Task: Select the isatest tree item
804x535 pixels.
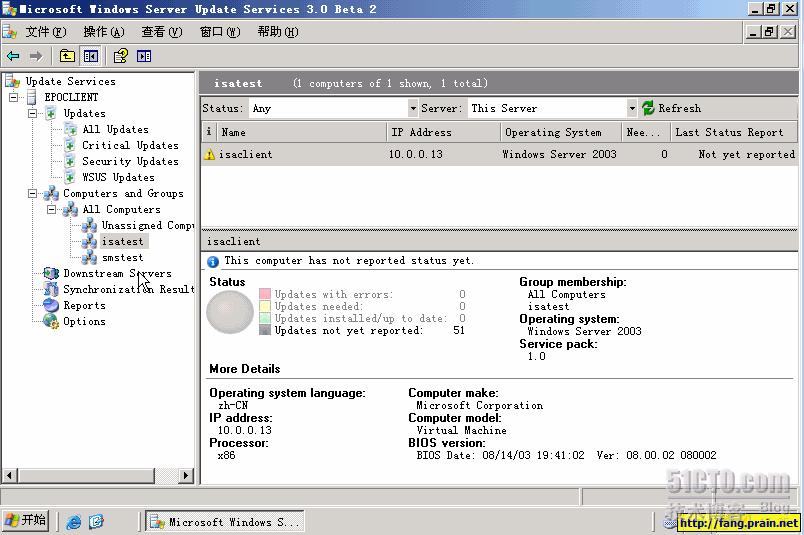Action: (x=123, y=241)
